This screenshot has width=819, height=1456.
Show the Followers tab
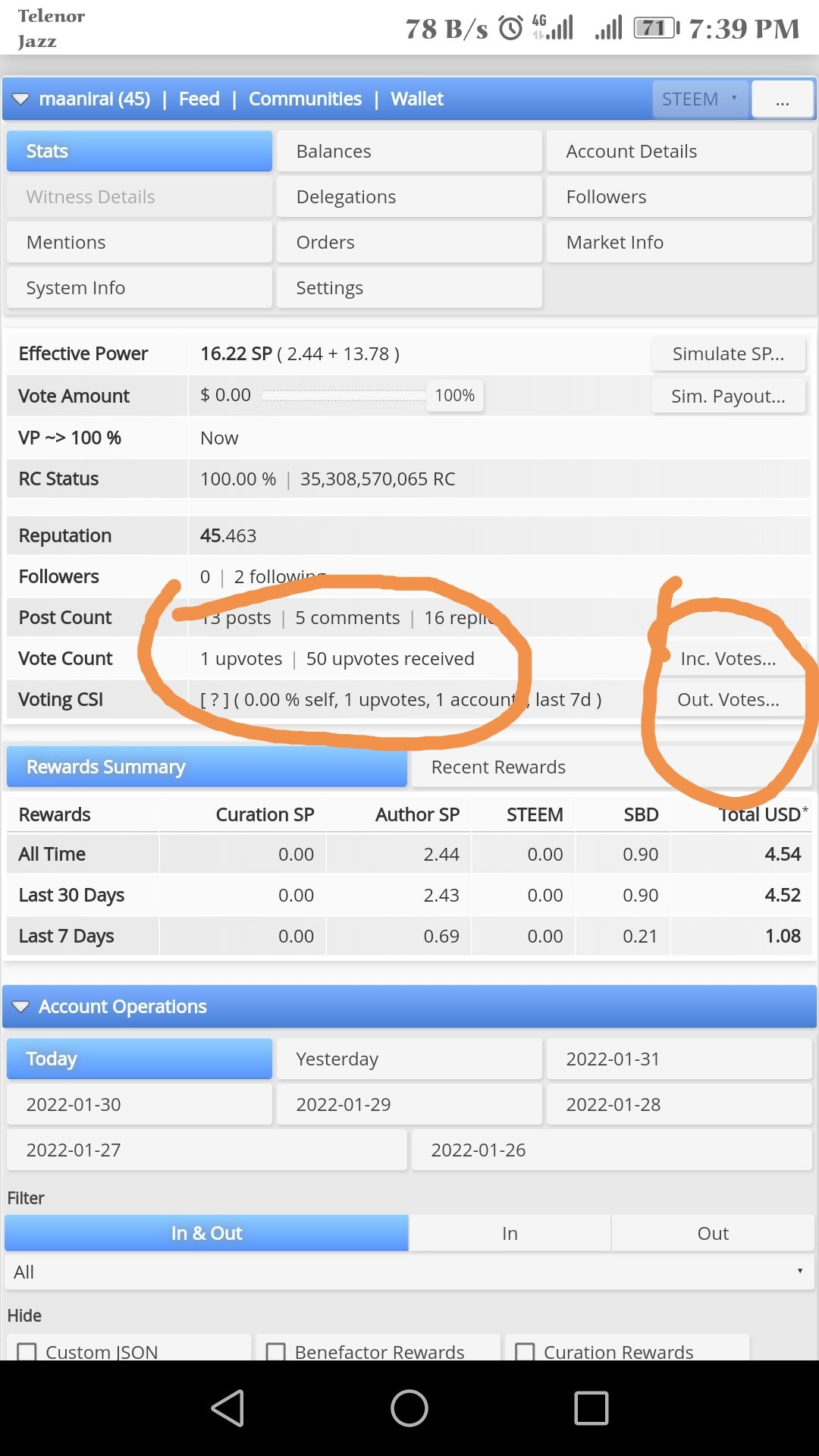coord(679,196)
